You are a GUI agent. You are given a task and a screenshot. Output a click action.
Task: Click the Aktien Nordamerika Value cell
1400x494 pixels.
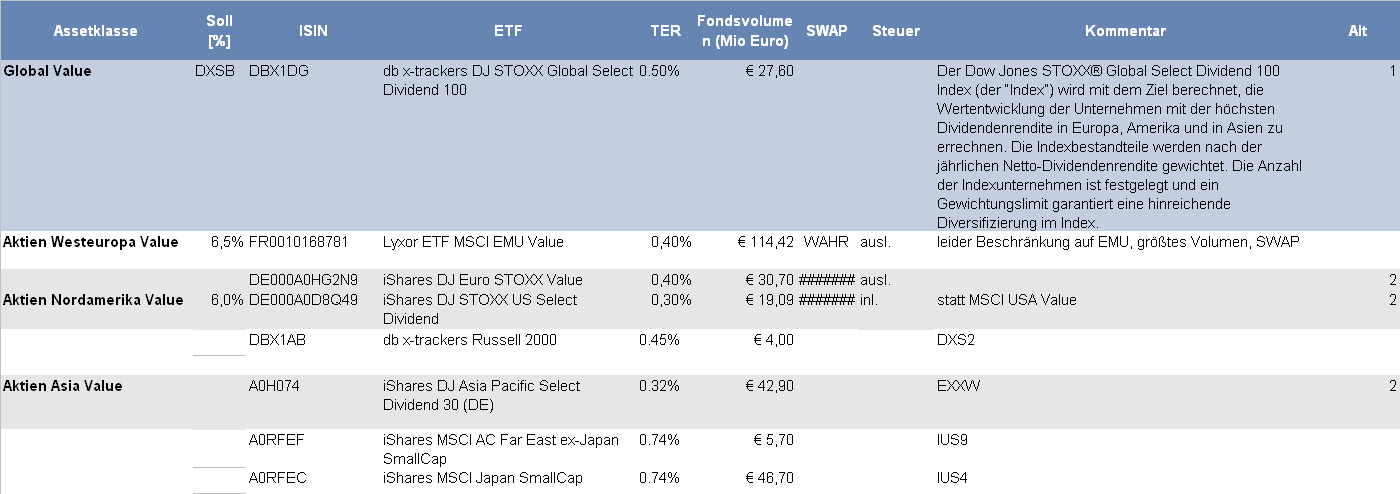(93, 300)
